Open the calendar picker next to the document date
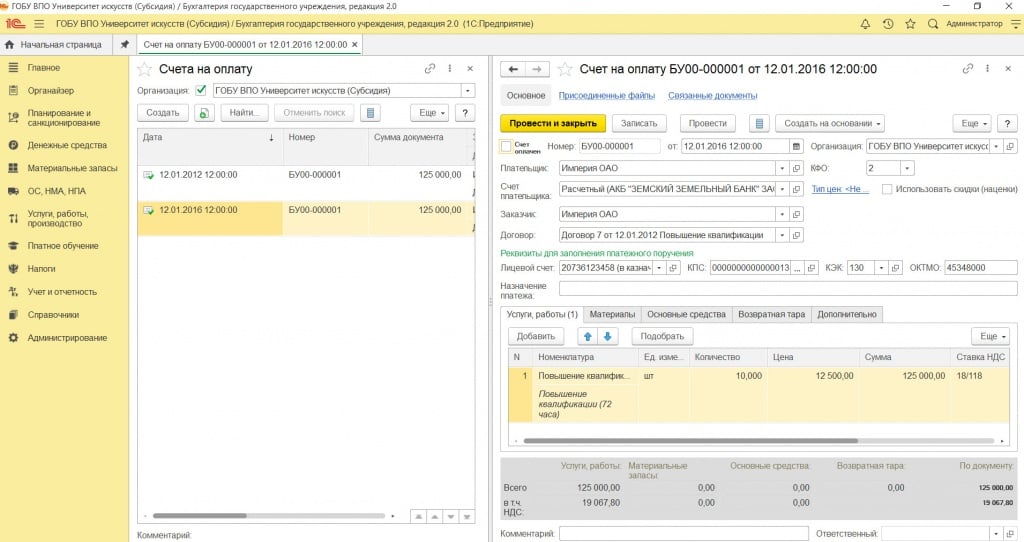Screen dimensions: 1024x542 (796, 146)
